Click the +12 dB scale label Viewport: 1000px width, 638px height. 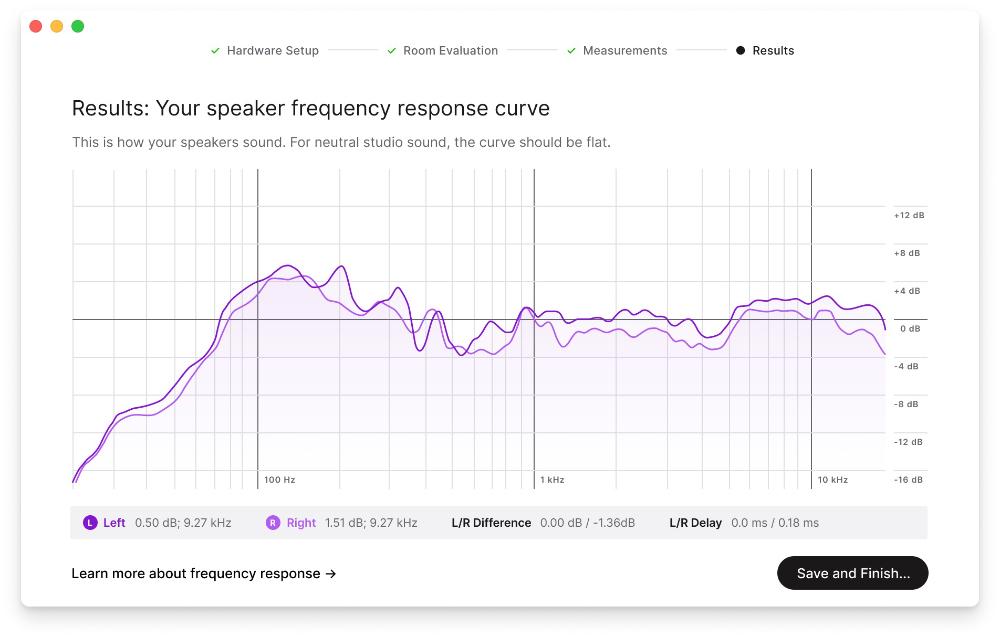pyautogui.click(x=908, y=215)
